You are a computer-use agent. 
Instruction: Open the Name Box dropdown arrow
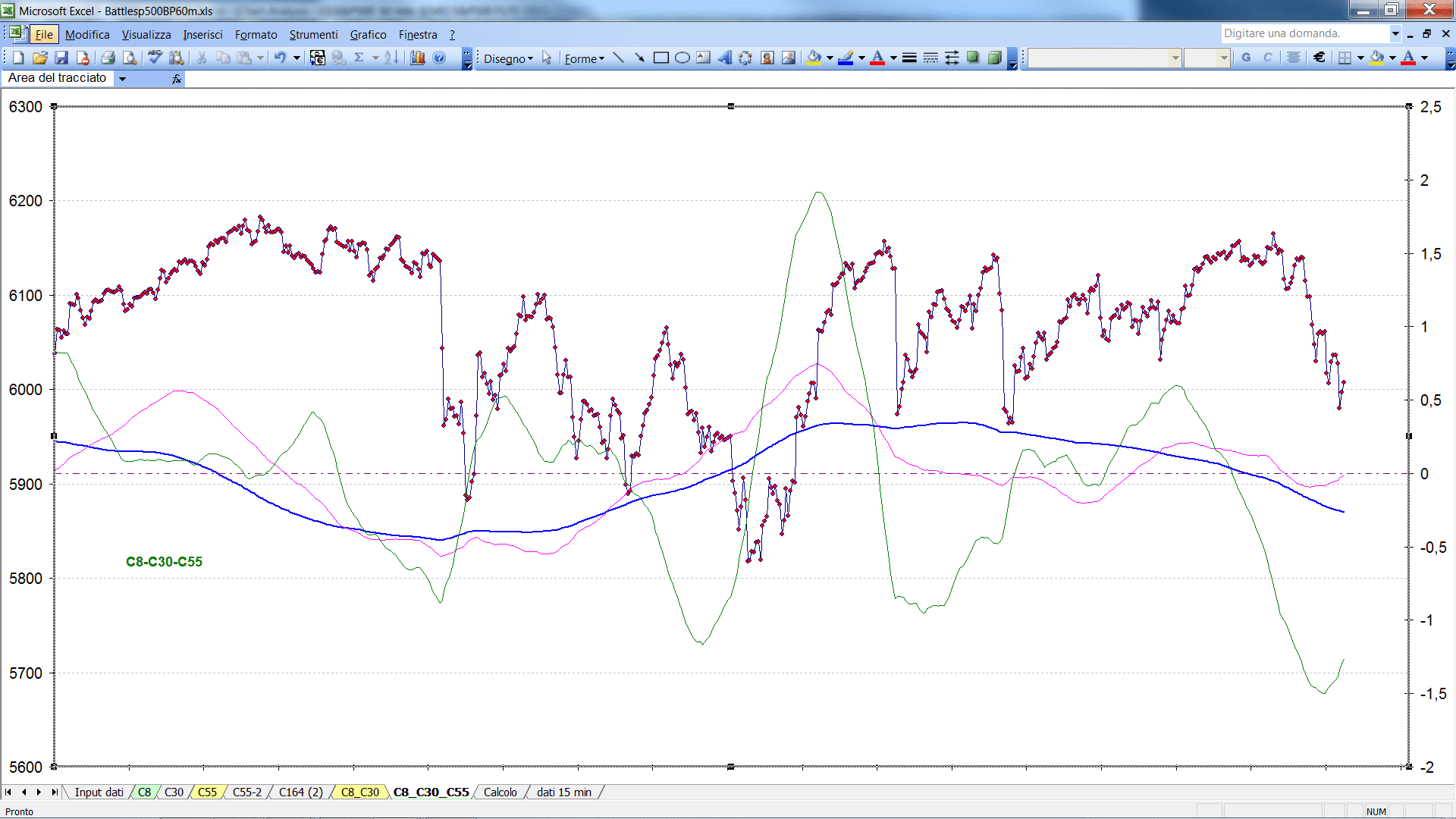click(122, 78)
